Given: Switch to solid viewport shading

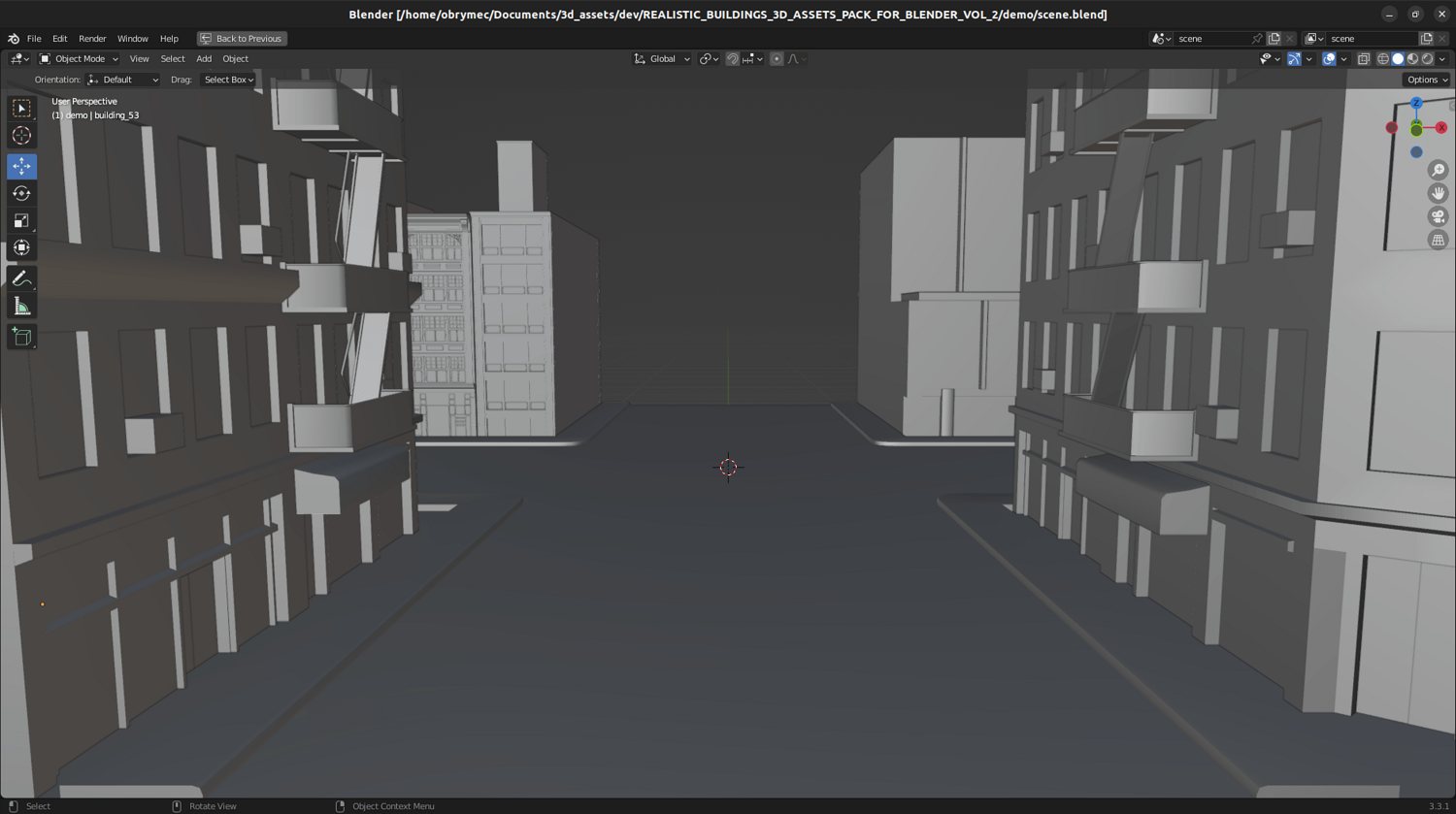Looking at the screenshot, I should (x=1398, y=59).
